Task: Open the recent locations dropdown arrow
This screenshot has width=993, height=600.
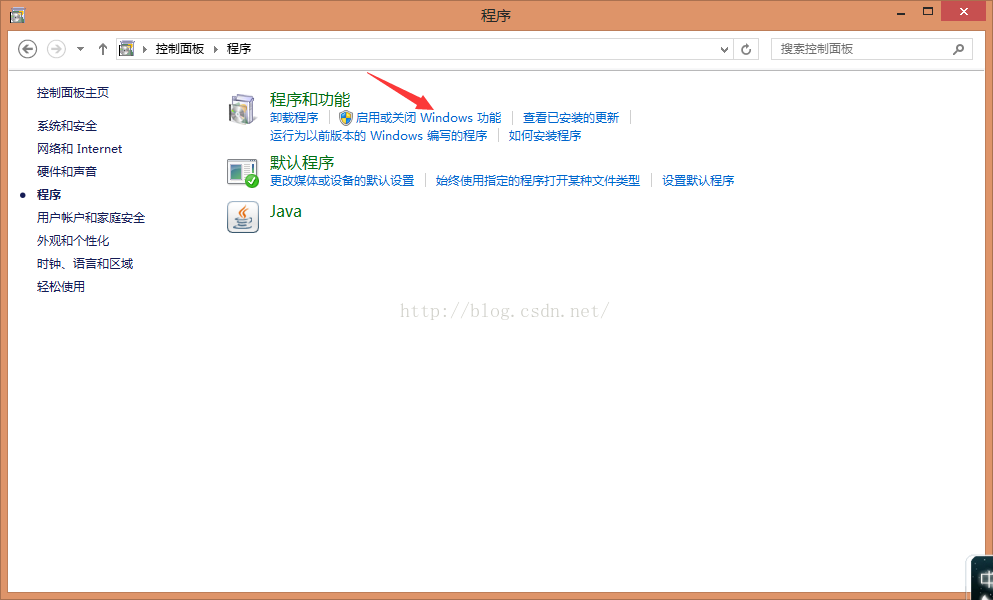Action: pyautogui.click(x=80, y=49)
